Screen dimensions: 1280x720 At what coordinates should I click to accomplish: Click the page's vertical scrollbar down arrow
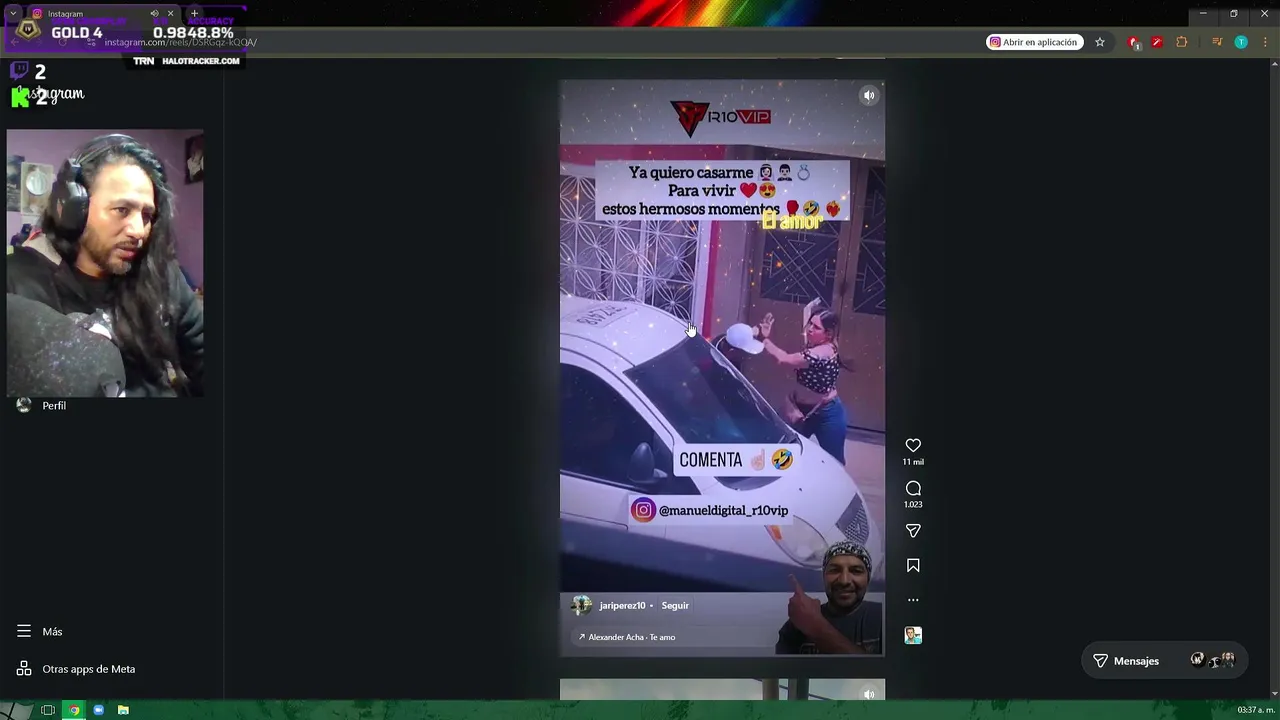point(1274,694)
